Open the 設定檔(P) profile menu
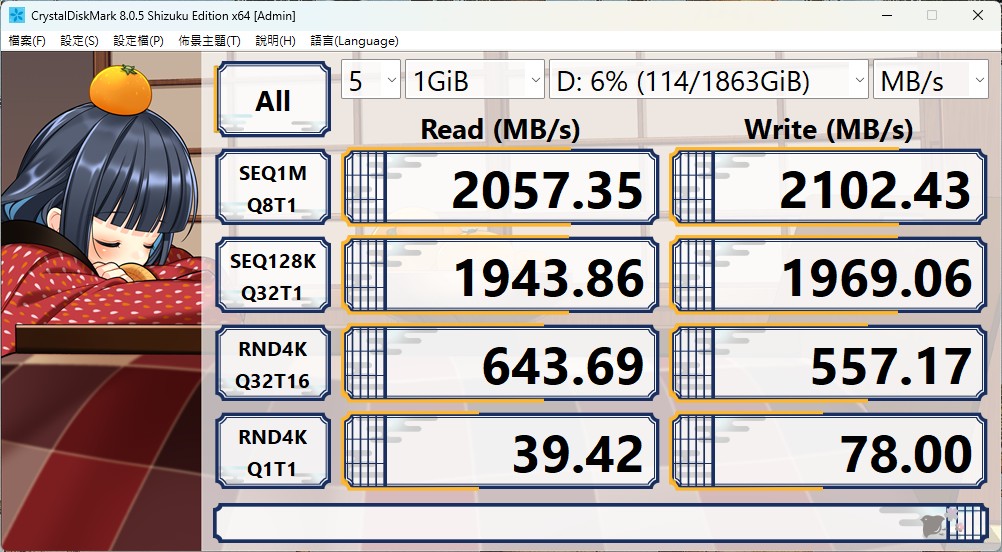Screen dimensions: 1002x552 point(138,41)
